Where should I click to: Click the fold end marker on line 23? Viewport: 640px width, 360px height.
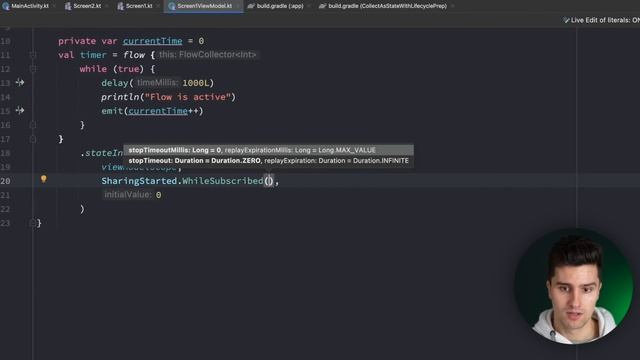click(32, 223)
